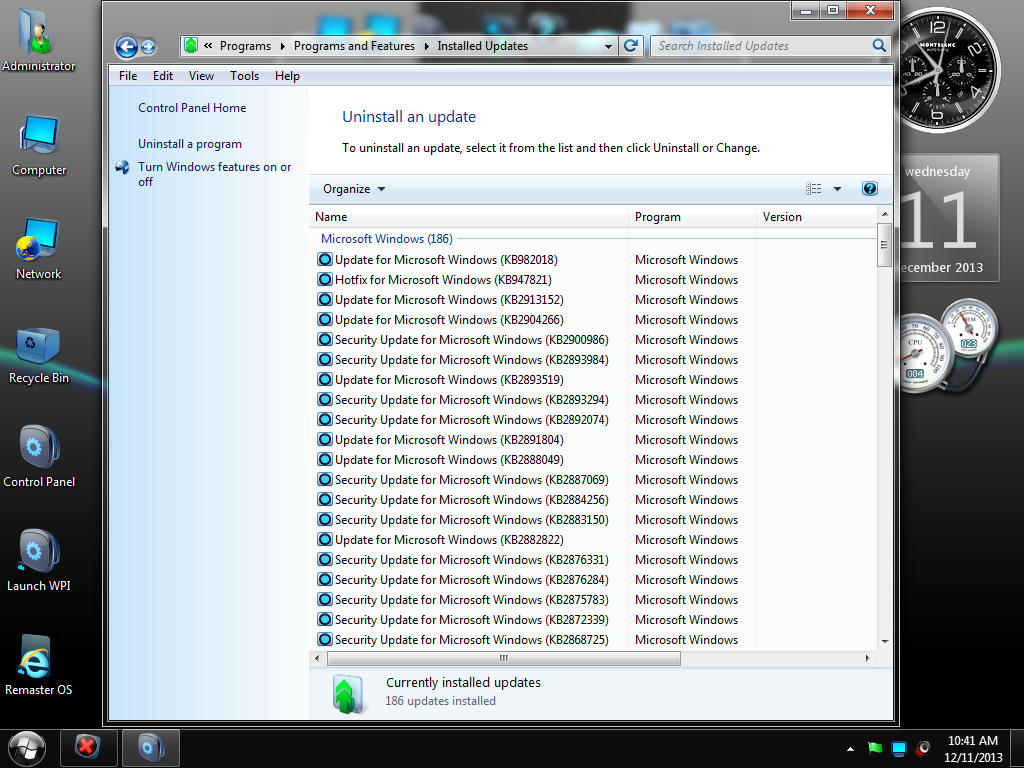Go back with the blue Back arrow

(x=127, y=46)
